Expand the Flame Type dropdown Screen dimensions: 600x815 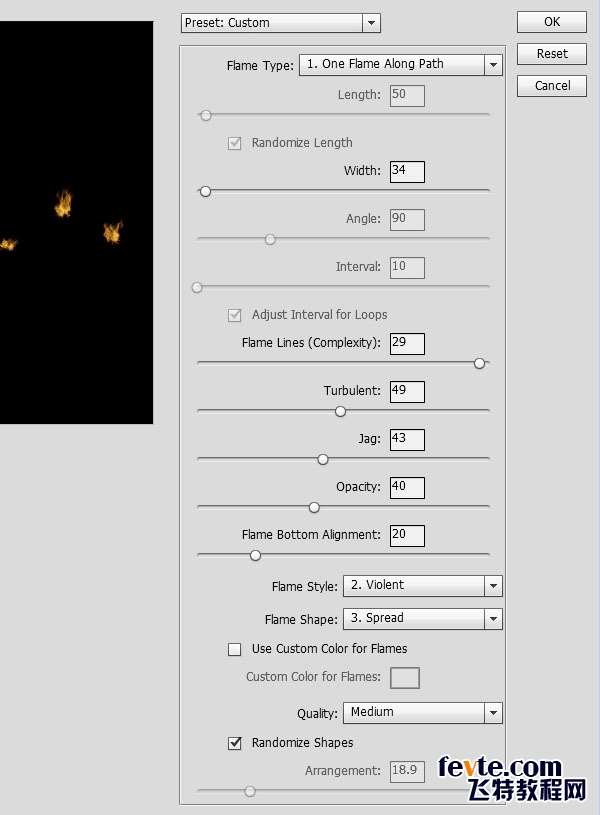(x=400, y=64)
